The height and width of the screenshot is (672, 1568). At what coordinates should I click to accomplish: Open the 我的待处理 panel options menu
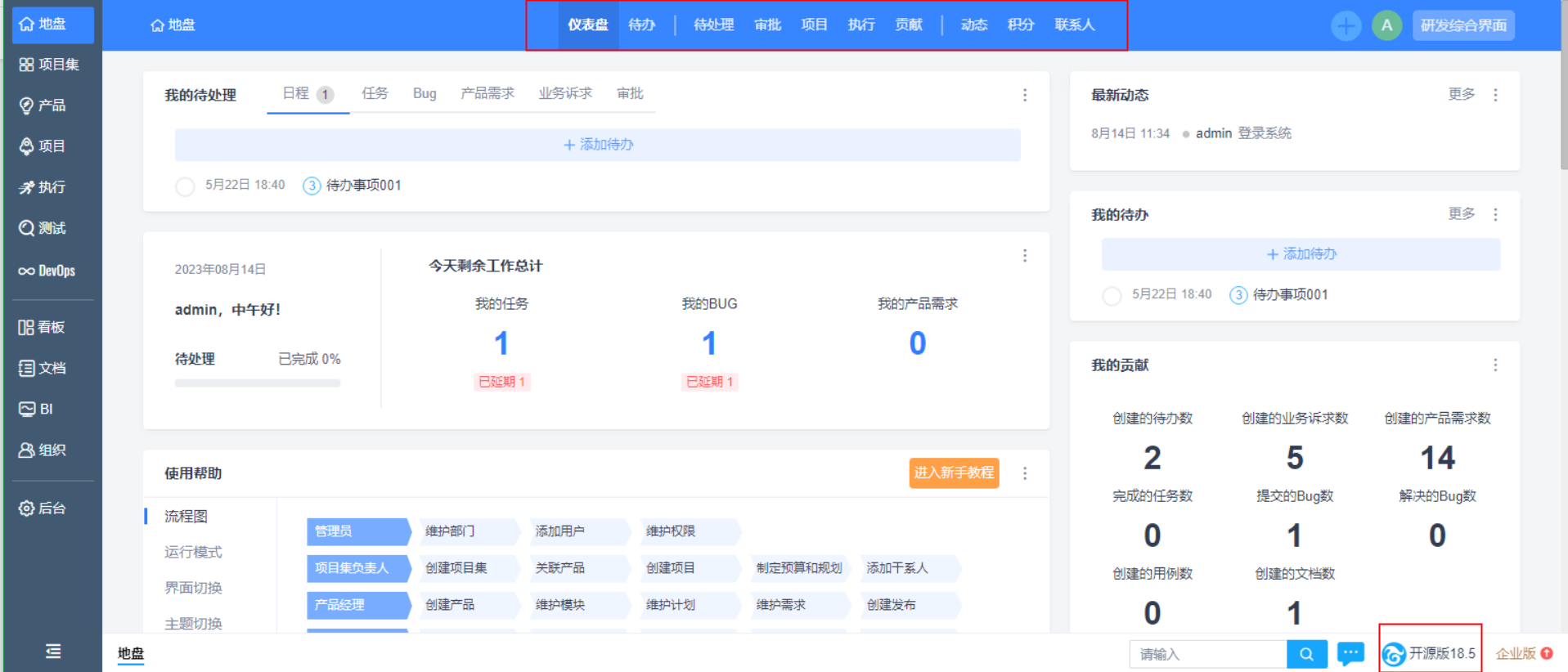click(x=1024, y=96)
